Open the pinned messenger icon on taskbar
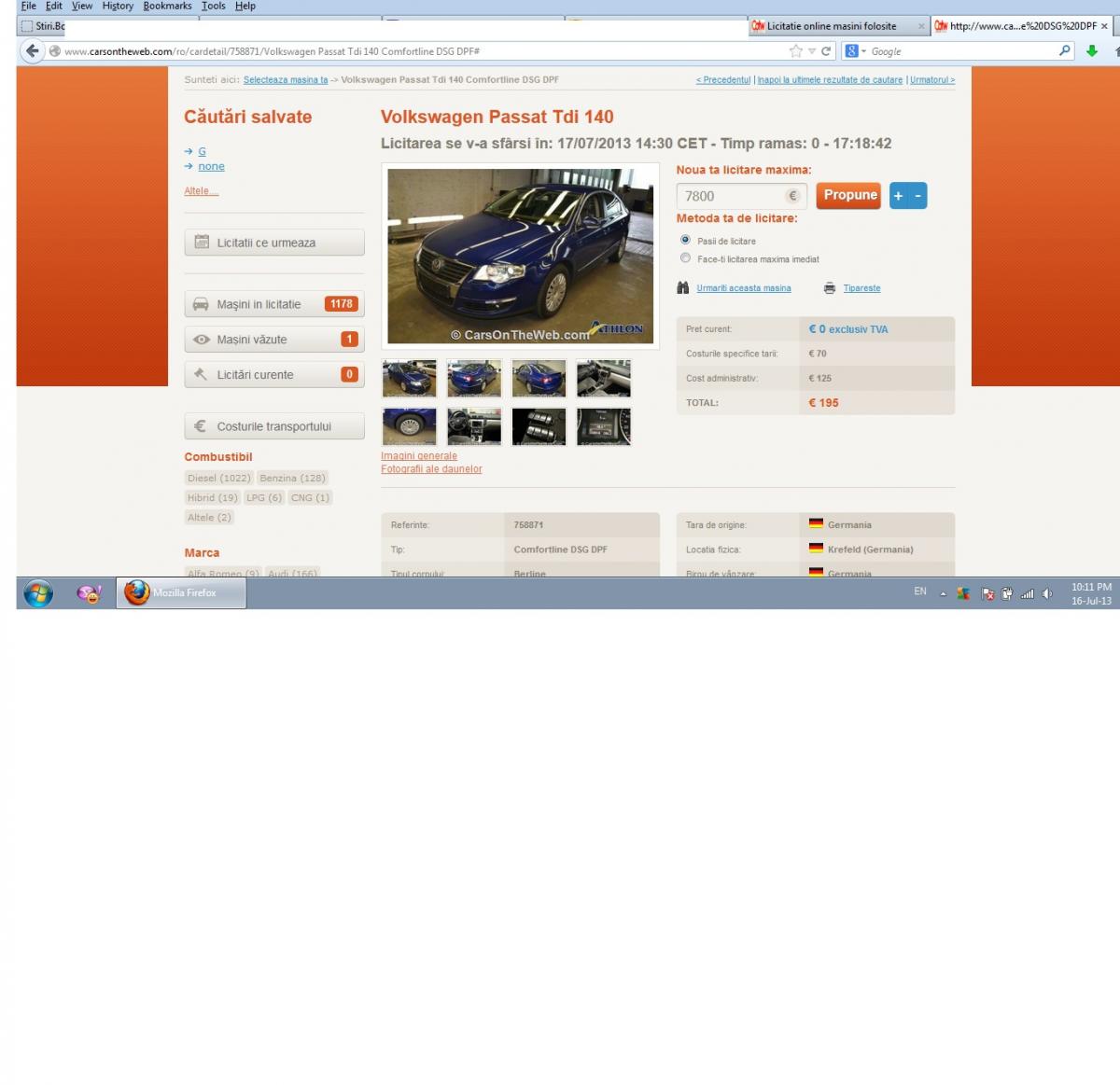 coord(90,593)
